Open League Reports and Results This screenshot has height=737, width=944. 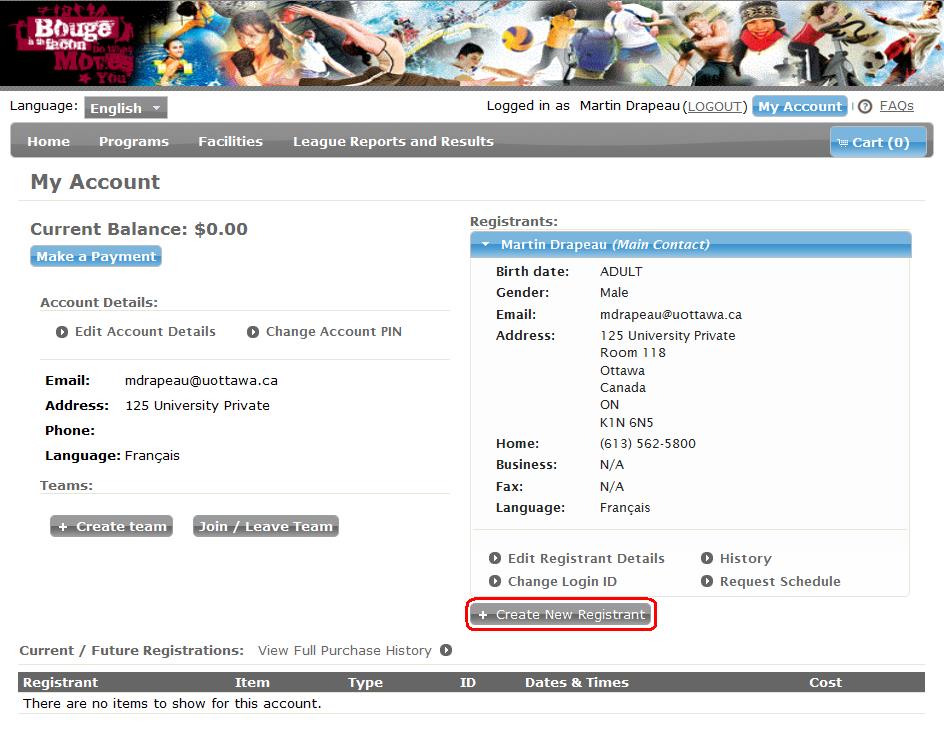(x=393, y=142)
